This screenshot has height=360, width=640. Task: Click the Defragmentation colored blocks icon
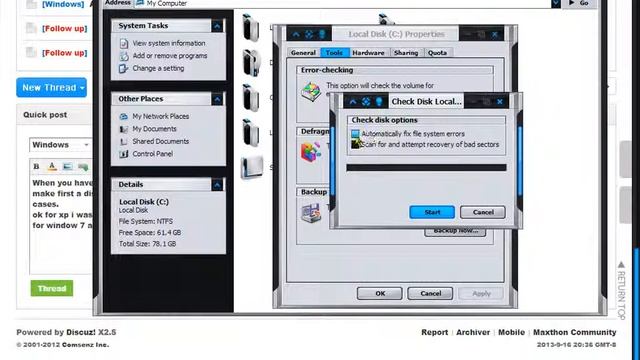coord(311,152)
